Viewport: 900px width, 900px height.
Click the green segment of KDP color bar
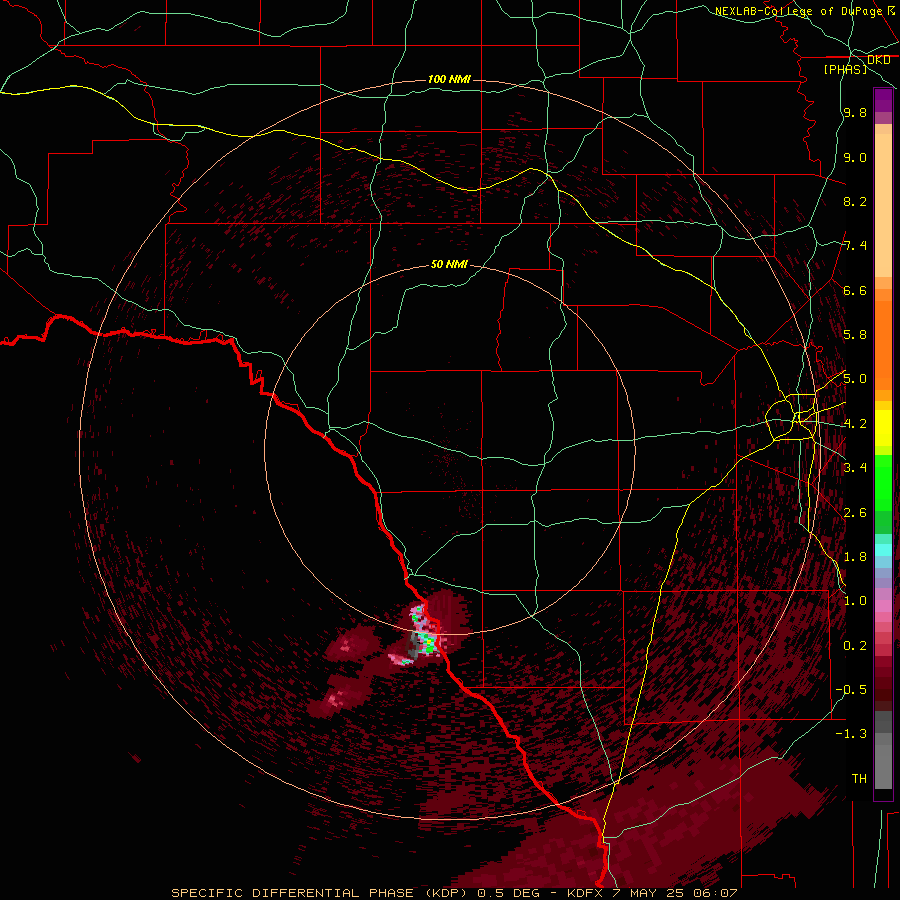tap(883, 494)
